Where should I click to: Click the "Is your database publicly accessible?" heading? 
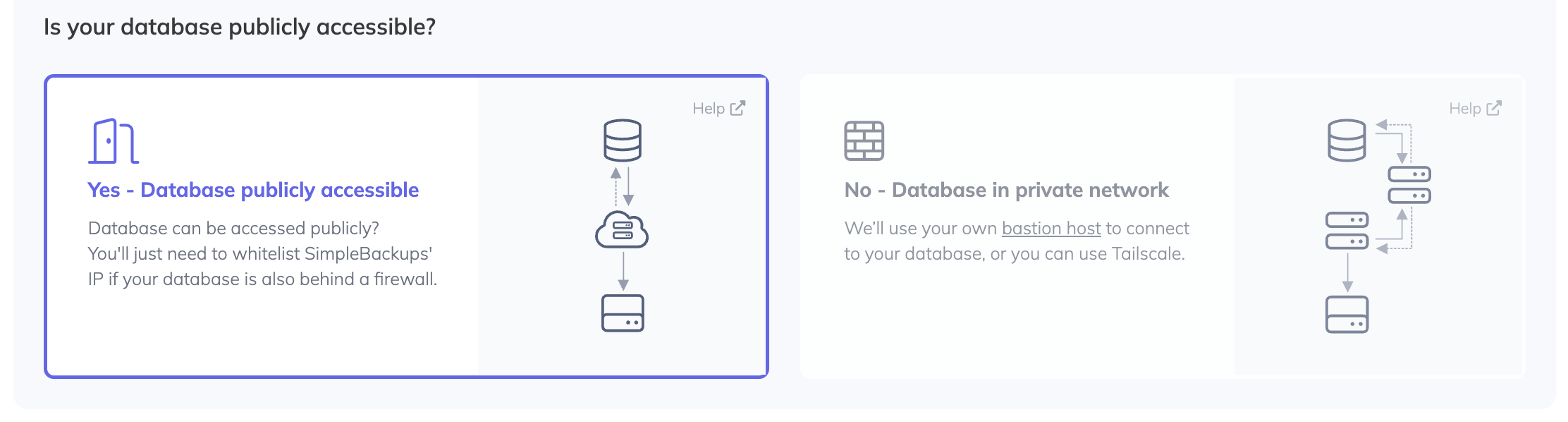[x=240, y=27]
